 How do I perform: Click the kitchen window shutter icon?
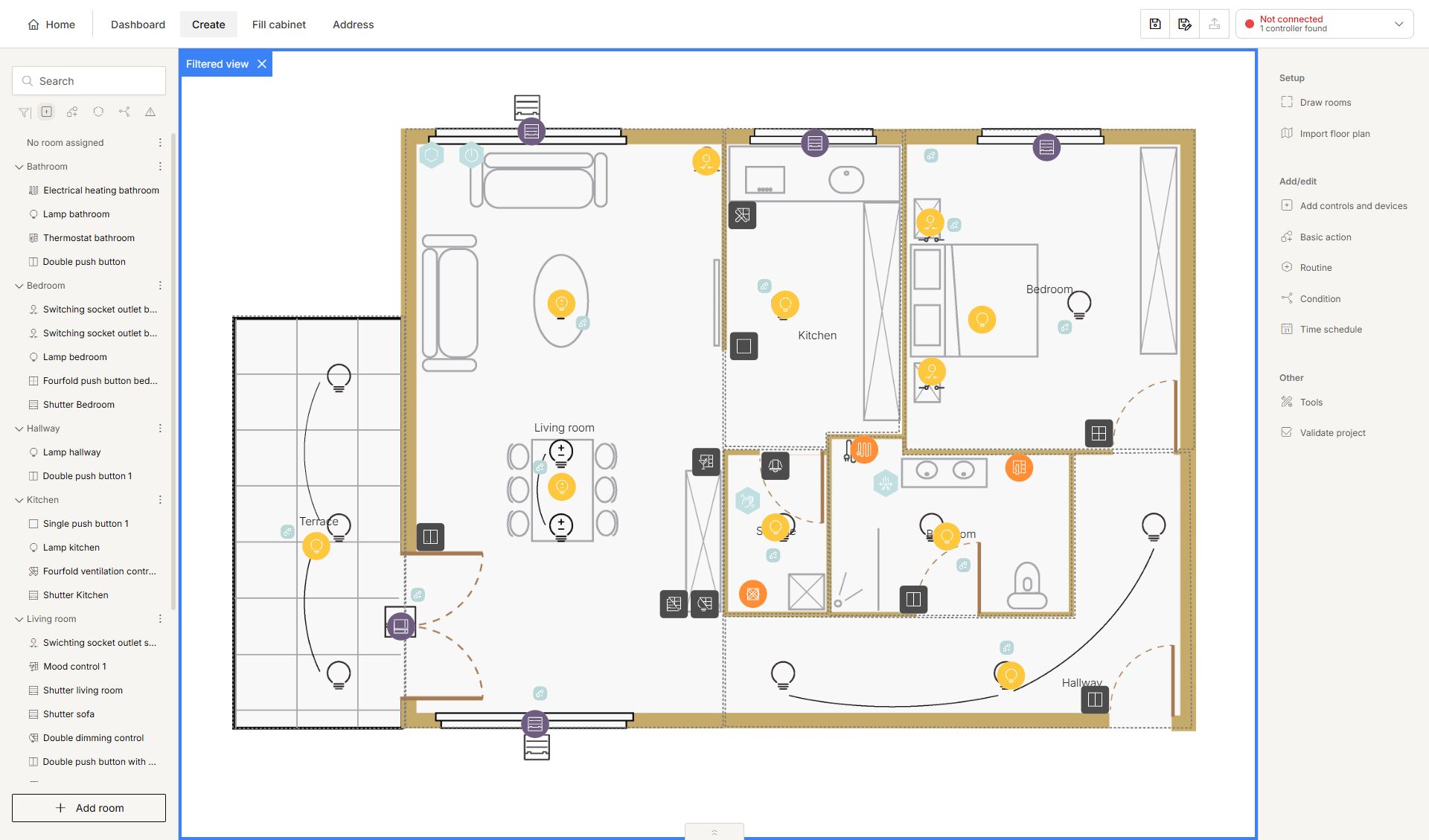[815, 143]
